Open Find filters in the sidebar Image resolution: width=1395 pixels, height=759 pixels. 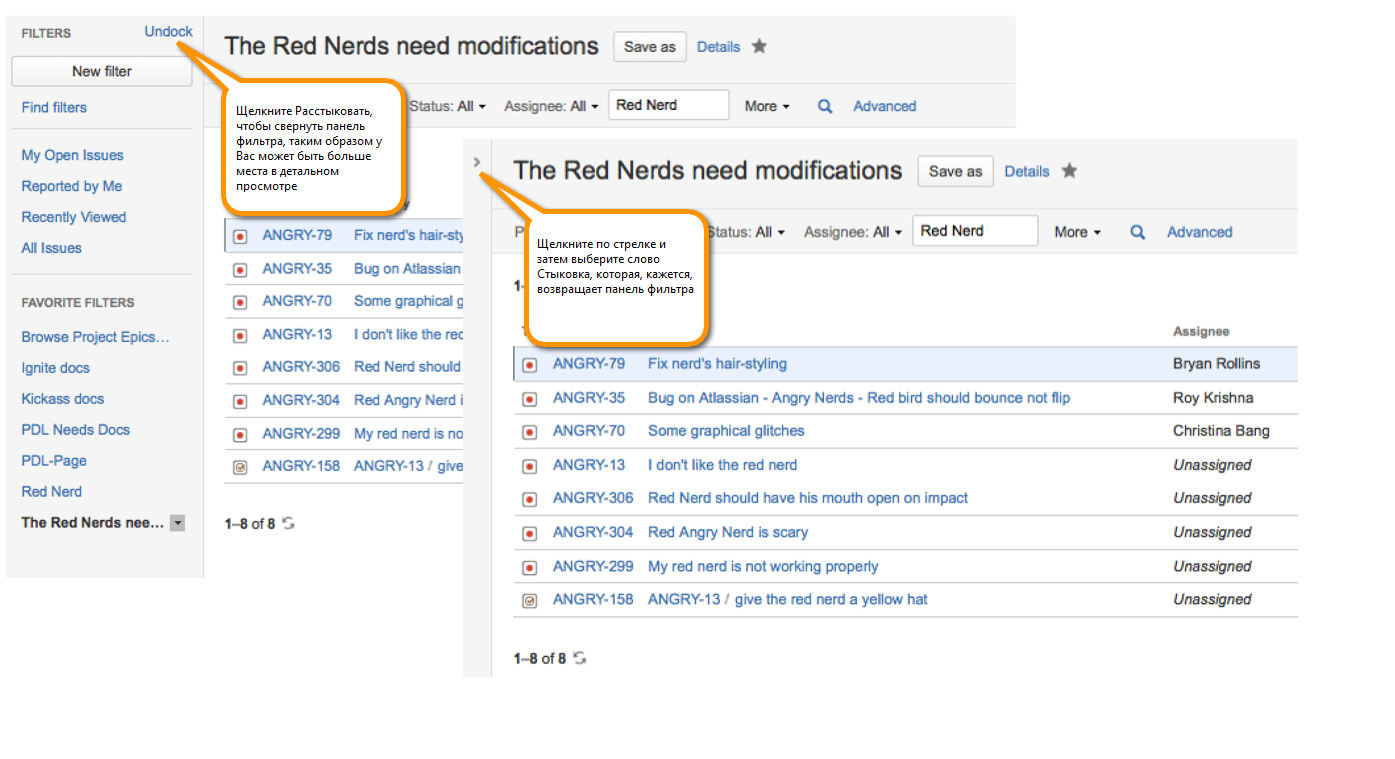pos(54,108)
